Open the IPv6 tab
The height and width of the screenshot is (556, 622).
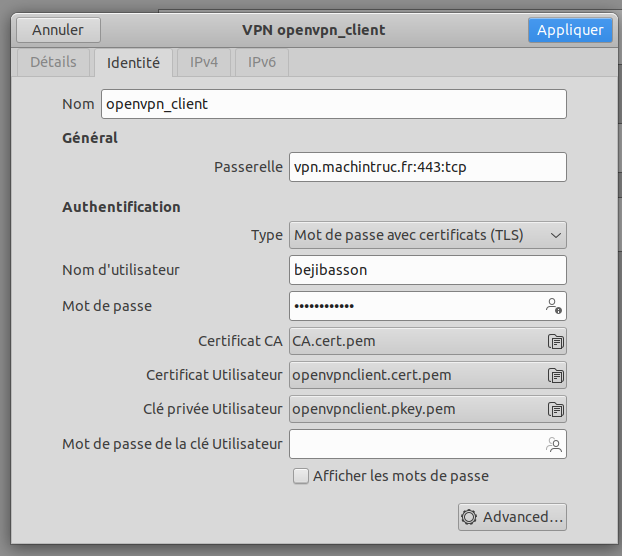click(262, 62)
